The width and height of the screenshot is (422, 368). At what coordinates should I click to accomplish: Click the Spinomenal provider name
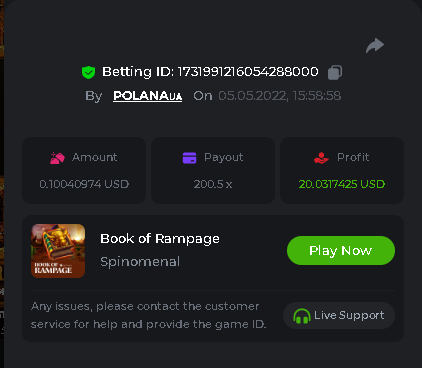click(140, 262)
